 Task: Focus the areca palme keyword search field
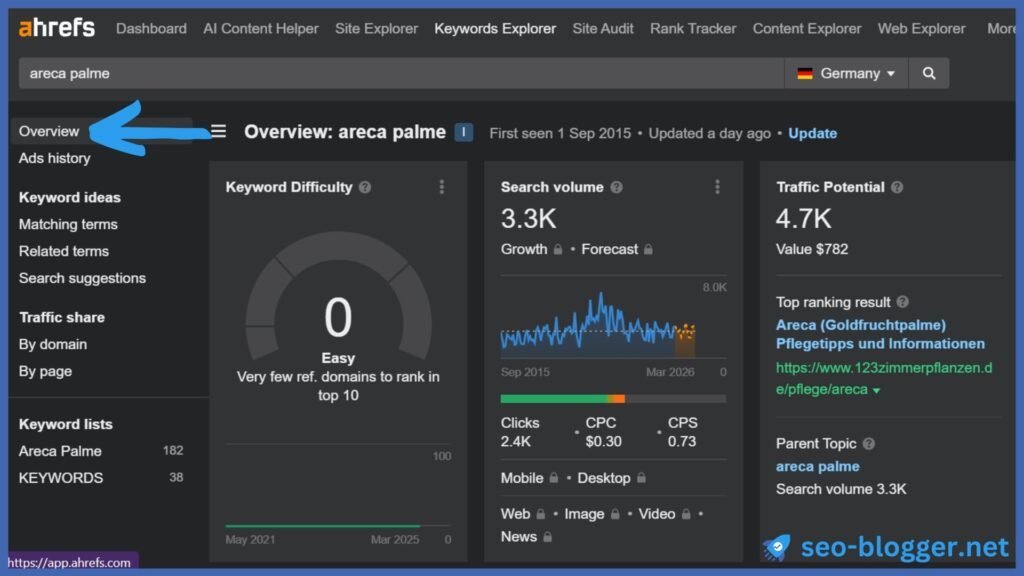pyautogui.click(x=401, y=73)
